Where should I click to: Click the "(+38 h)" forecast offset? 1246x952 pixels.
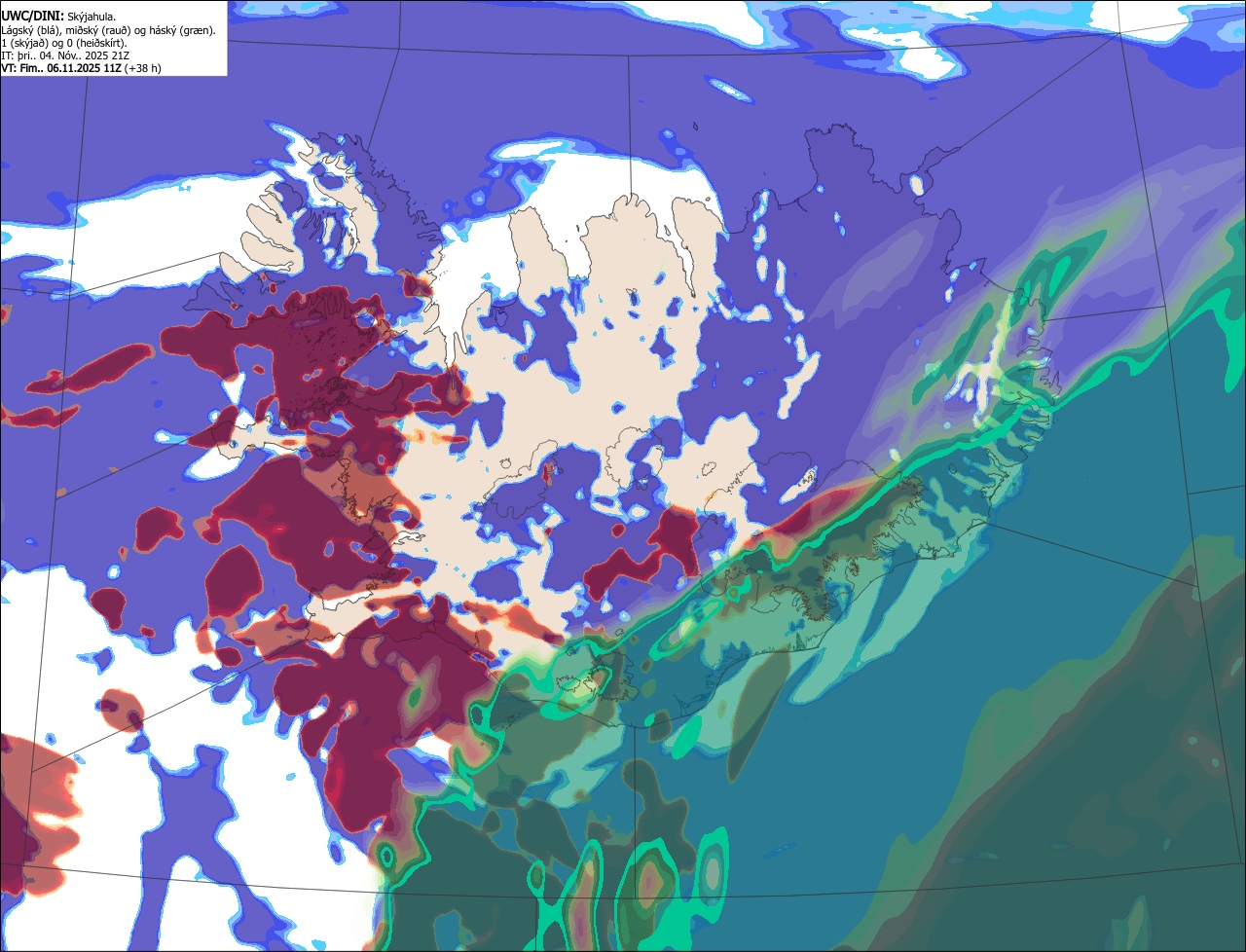point(142,68)
